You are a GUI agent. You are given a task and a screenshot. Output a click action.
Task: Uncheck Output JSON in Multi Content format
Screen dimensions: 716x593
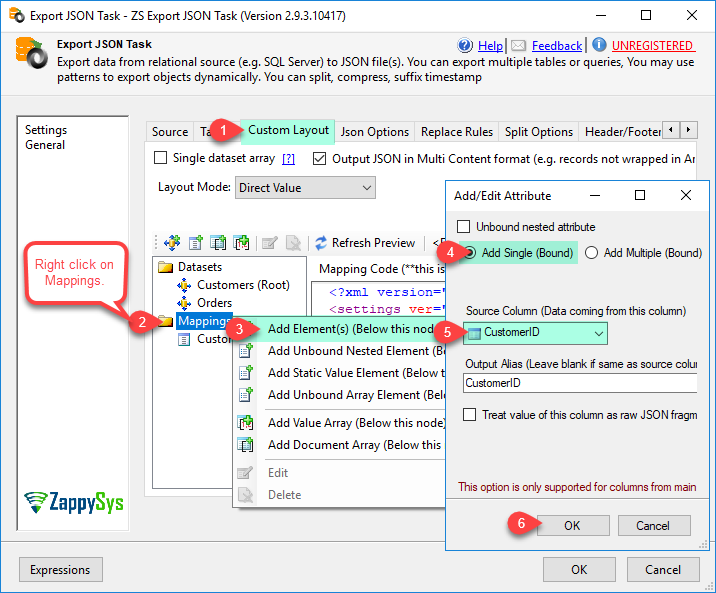pyautogui.click(x=320, y=159)
